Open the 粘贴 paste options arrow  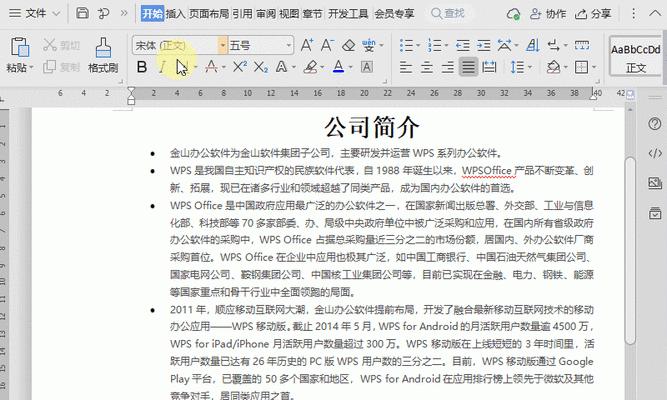[x=31, y=68]
